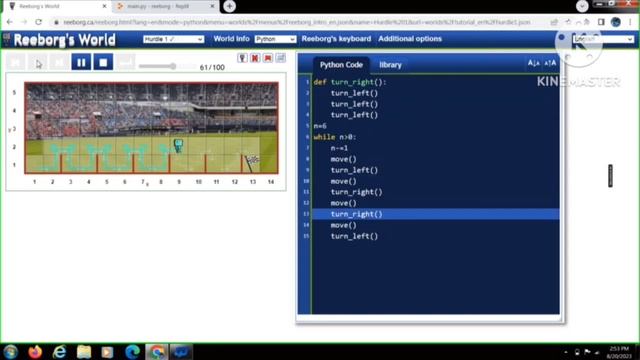Click the red flag icon above the world

pos(268,58)
